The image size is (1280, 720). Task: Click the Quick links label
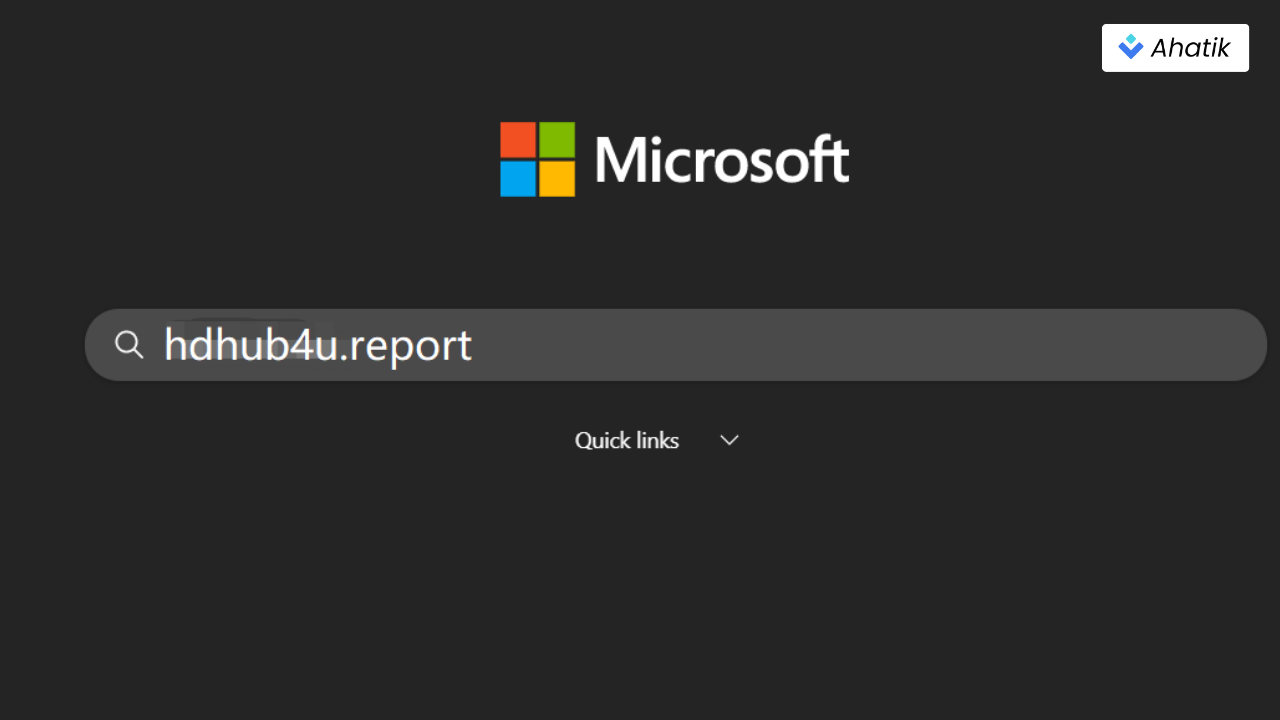coord(627,440)
